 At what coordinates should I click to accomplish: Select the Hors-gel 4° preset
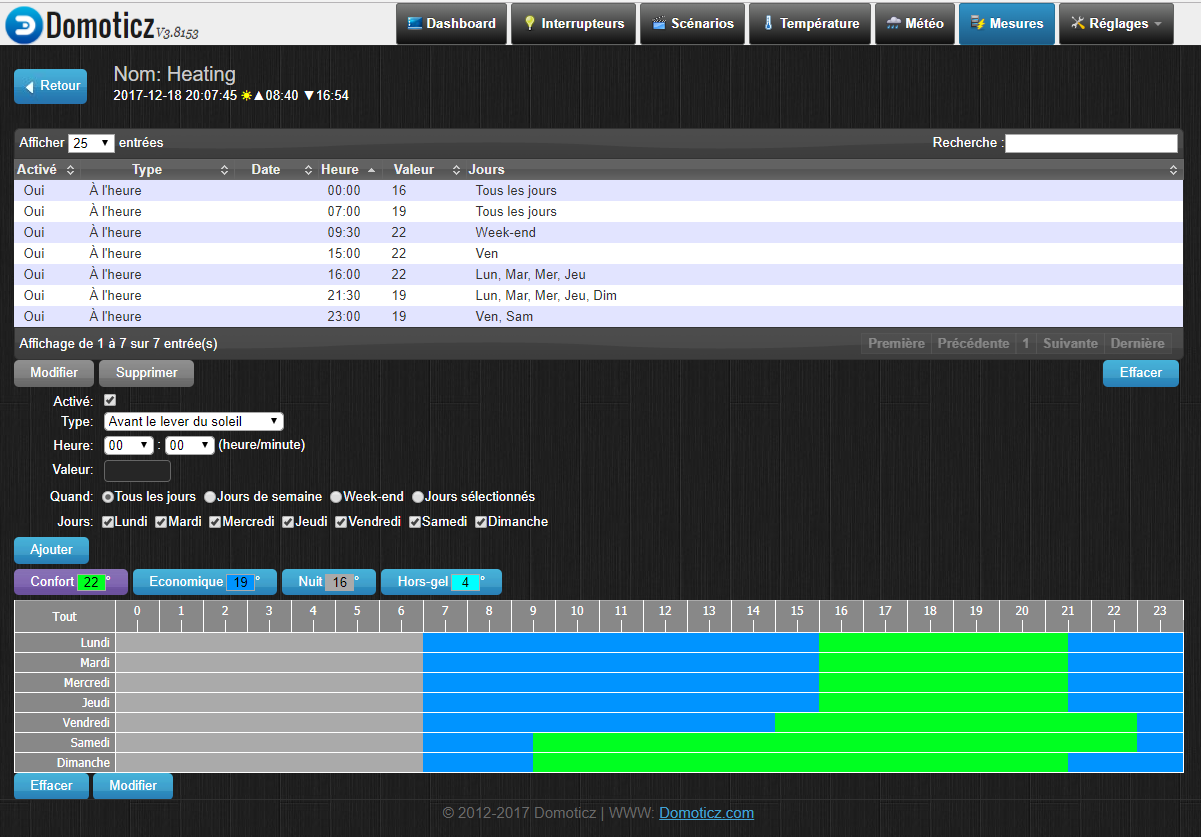(x=441, y=582)
